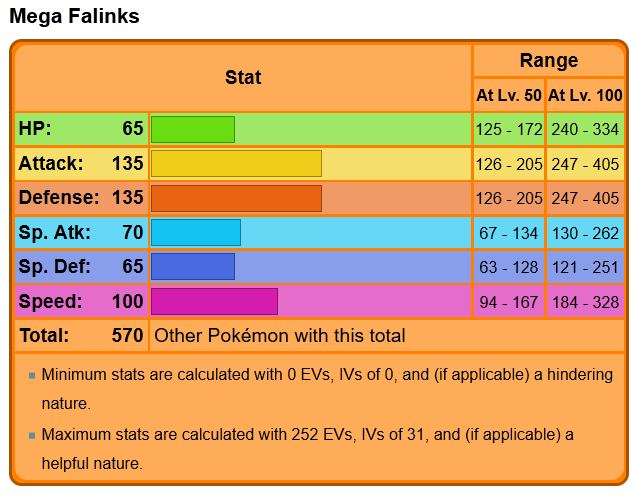Select the At Lv. 50 header
Screen dimensions: 643x495
point(509,96)
